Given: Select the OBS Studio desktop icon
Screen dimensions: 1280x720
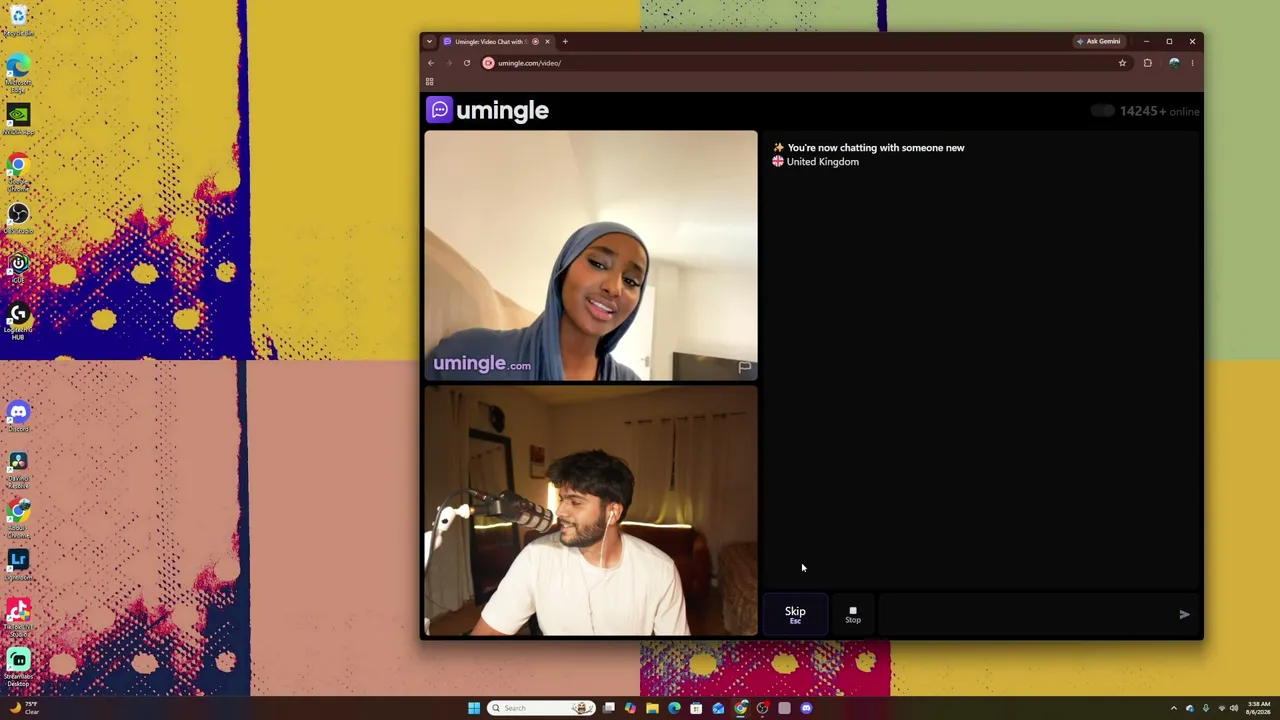Looking at the screenshot, I should click(x=18, y=219).
